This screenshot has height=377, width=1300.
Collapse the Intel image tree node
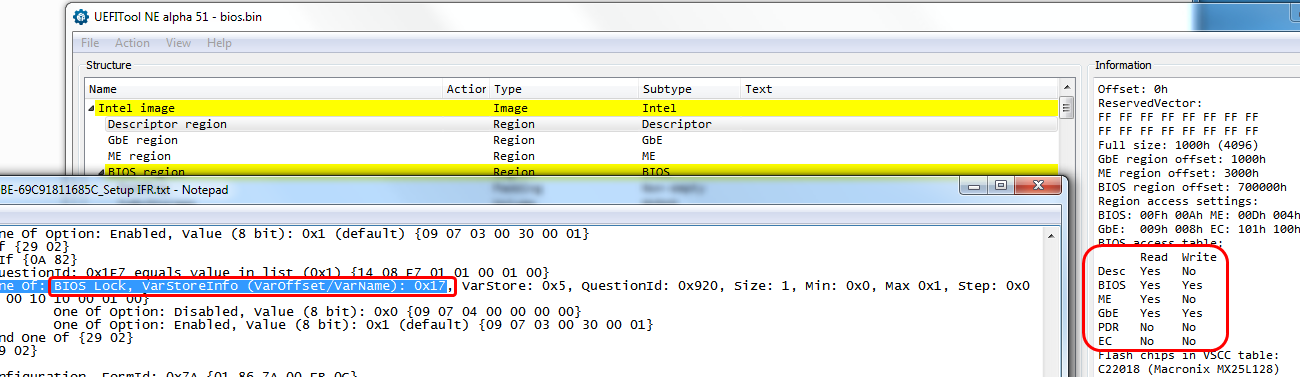point(92,108)
